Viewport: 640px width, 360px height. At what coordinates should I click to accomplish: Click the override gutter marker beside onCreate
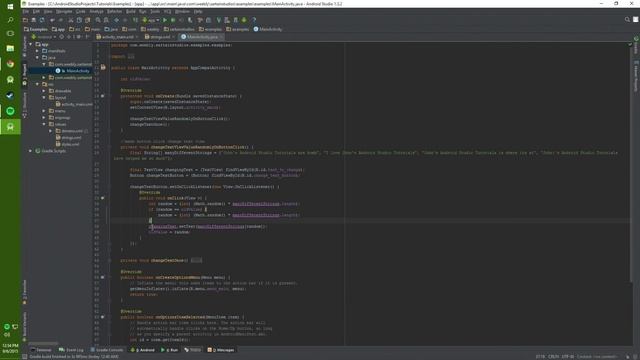102,96
